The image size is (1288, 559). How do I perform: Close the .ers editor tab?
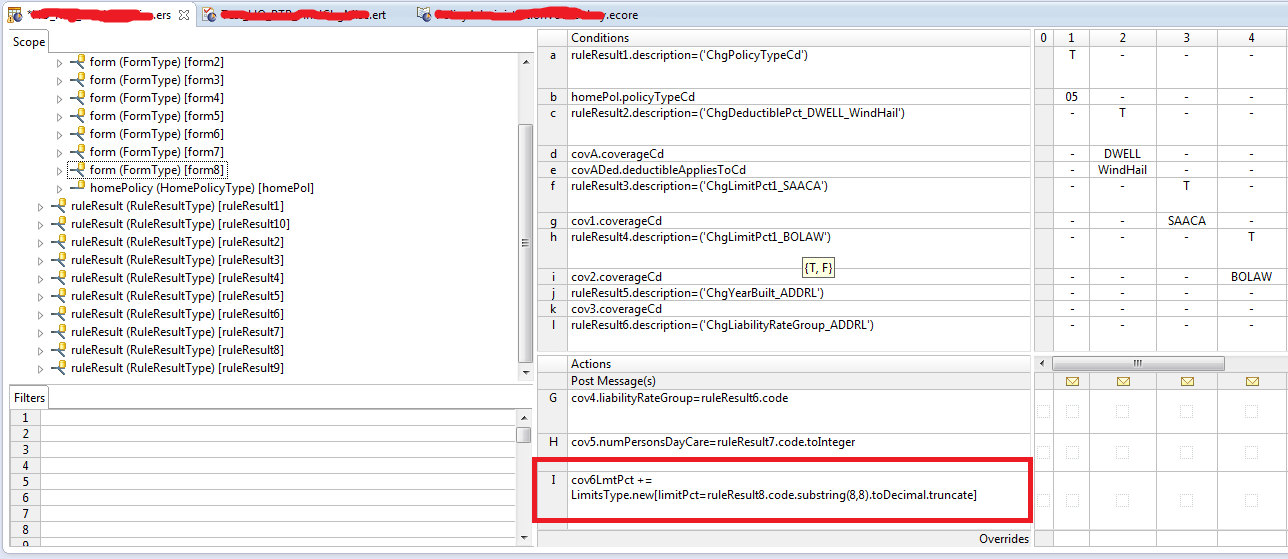(x=183, y=15)
